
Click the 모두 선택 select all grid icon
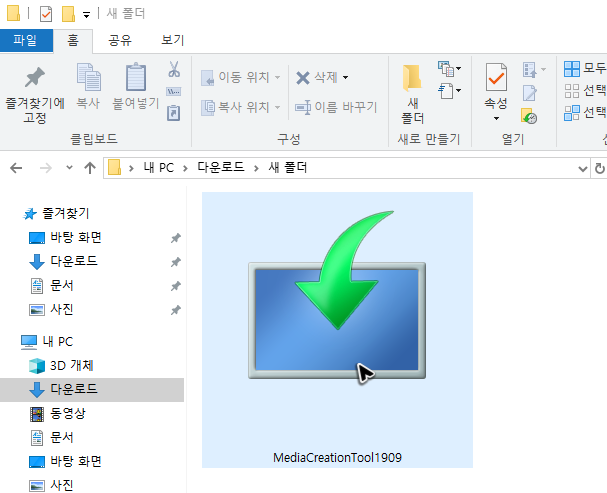click(x=572, y=69)
